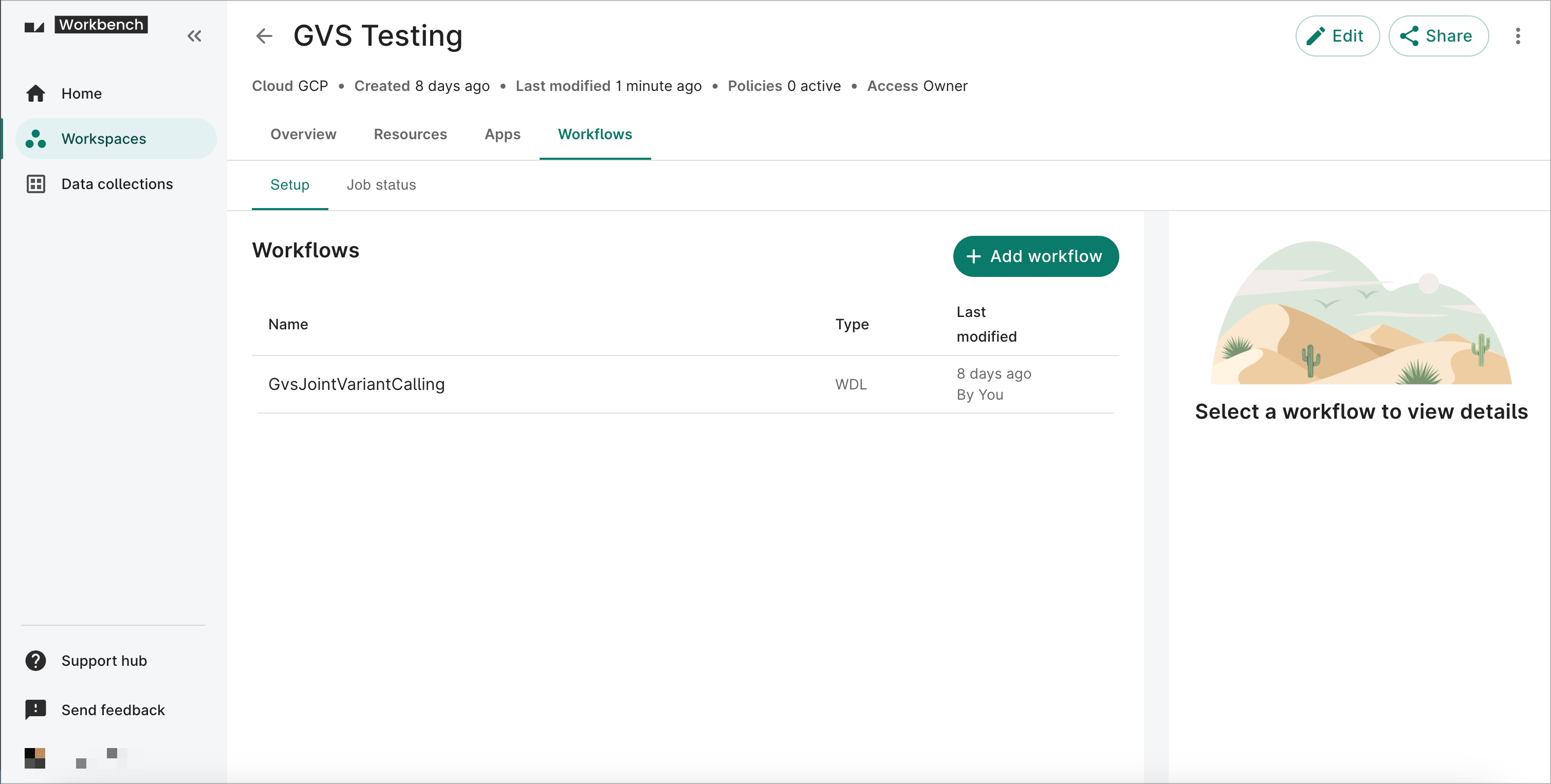Expand the Resources tab section

[411, 134]
